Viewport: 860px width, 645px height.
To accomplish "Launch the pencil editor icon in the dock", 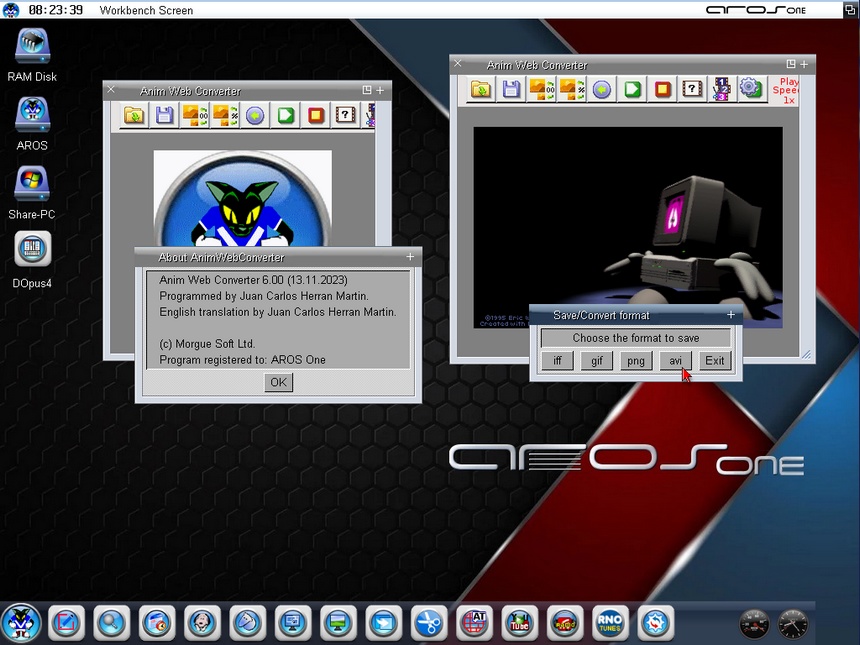I will click(x=66, y=623).
